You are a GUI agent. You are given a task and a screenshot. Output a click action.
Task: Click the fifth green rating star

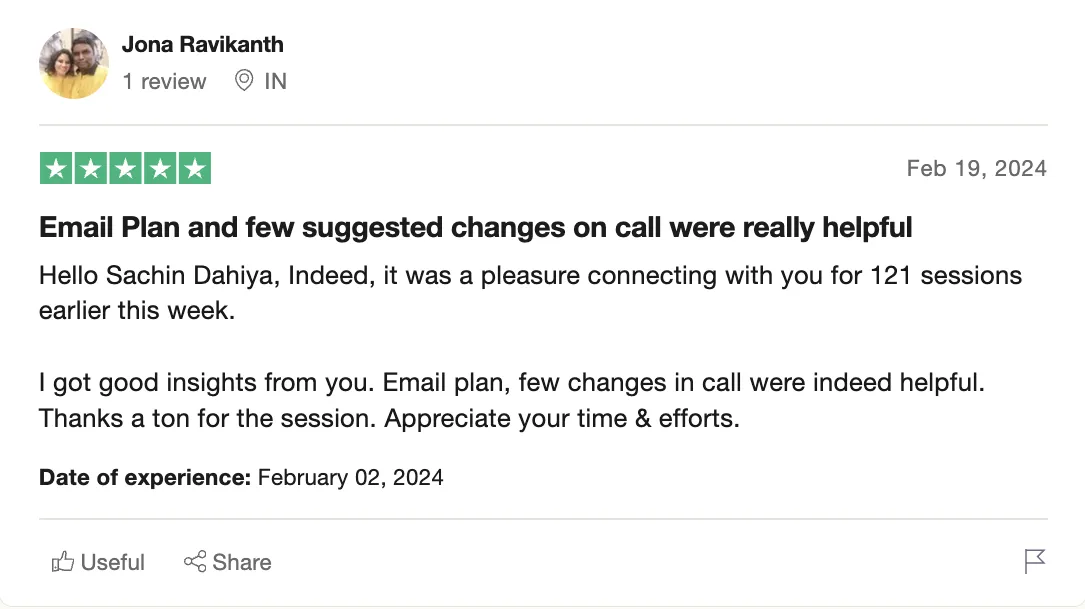(x=194, y=169)
